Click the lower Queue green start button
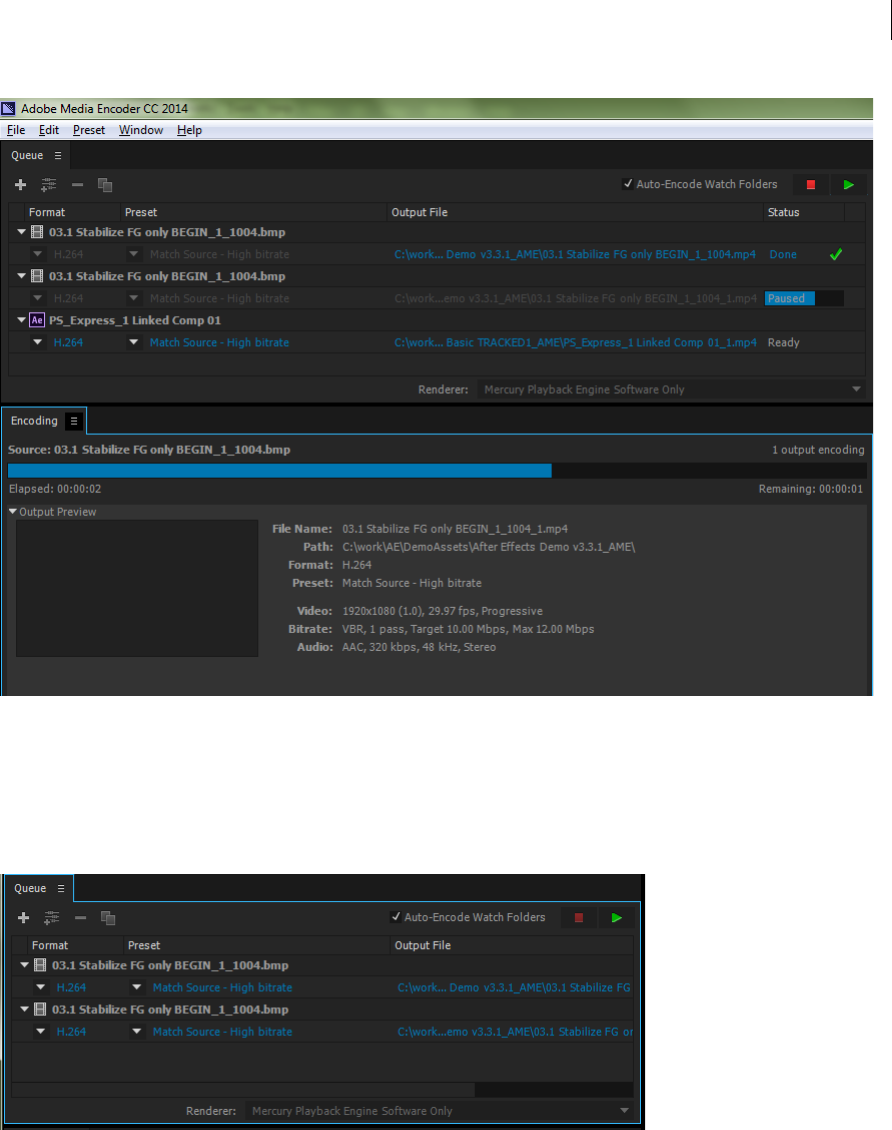892x1130 pixels. point(616,917)
